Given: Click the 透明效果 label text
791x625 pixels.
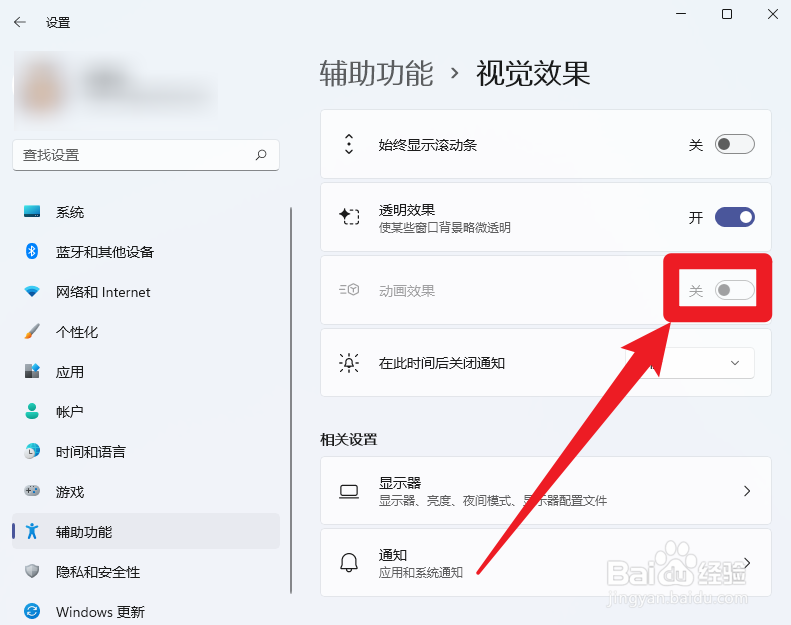Looking at the screenshot, I should coord(407,210).
